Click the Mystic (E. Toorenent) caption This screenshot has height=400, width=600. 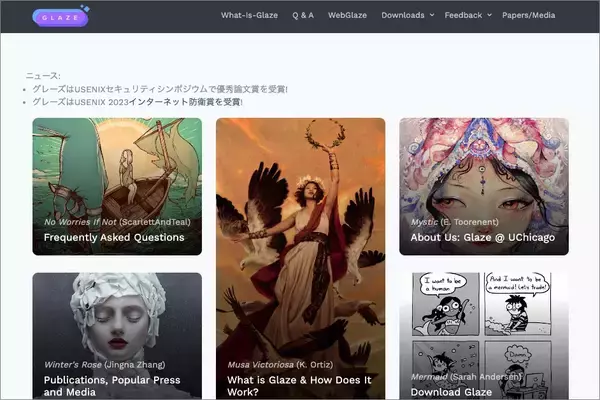click(455, 222)
